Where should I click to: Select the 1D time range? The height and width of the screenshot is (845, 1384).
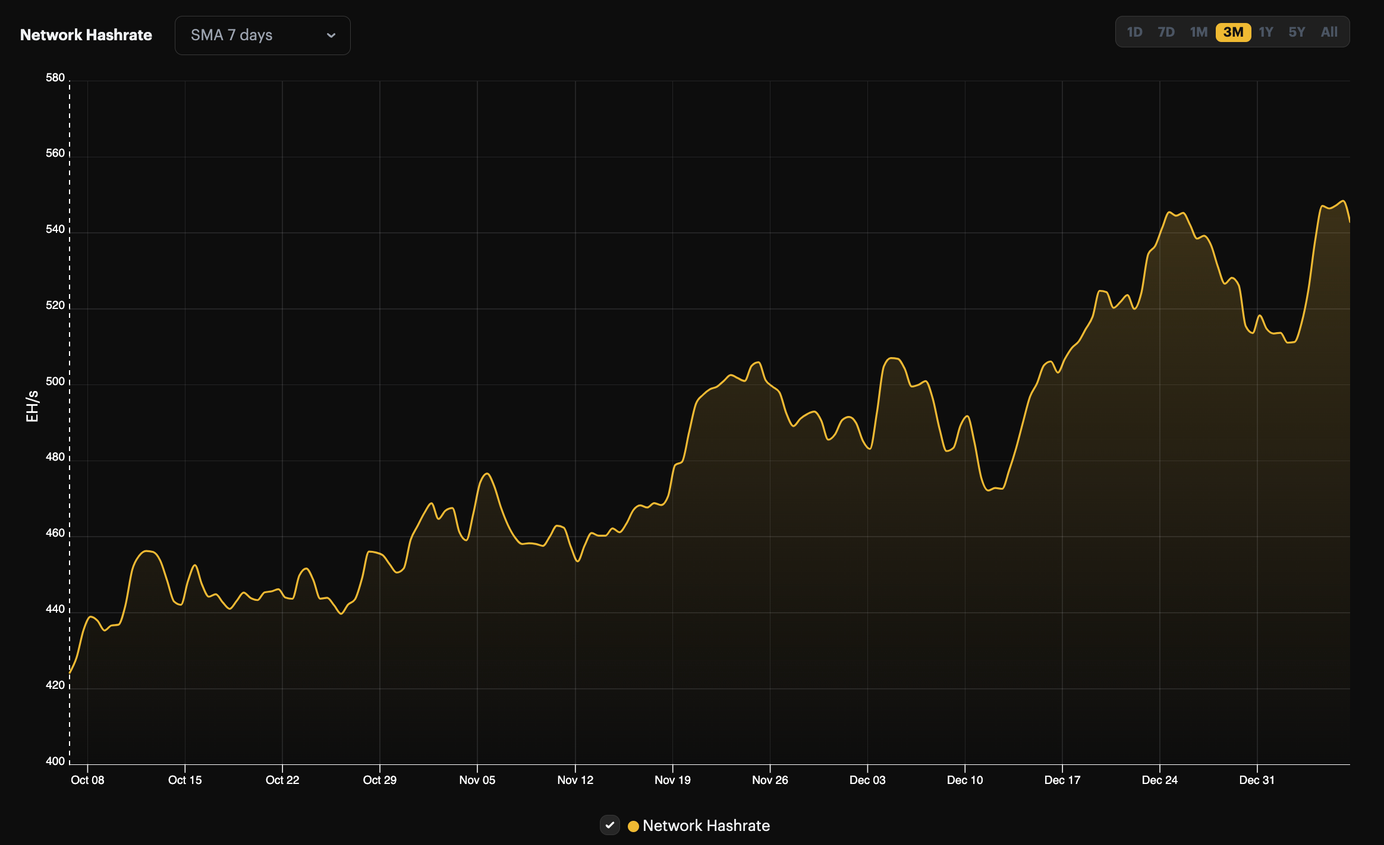1134,31
